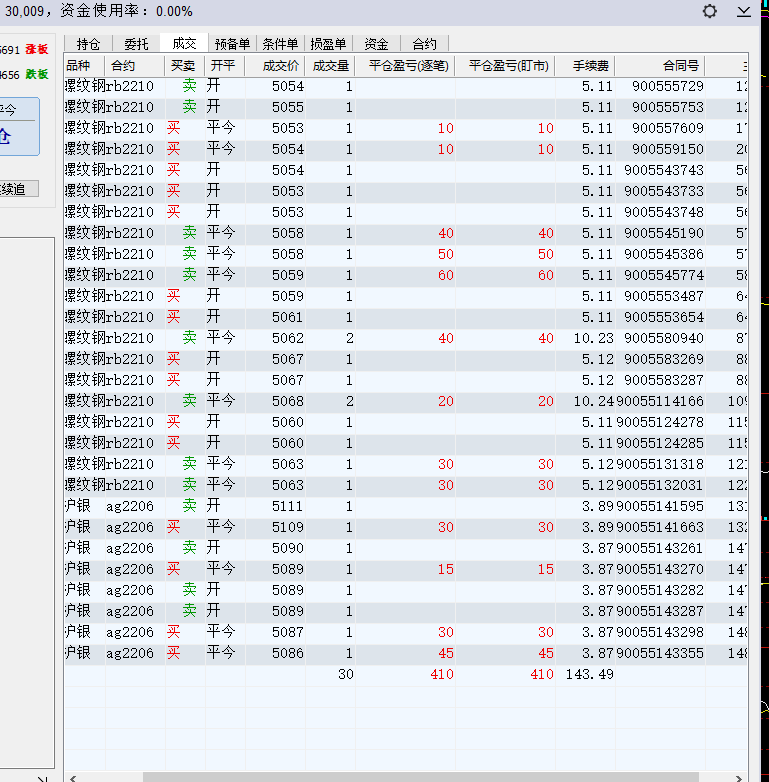Click total fee 143.49 in summary row
This screenshot has height=782, width=769.
click(589, 674)
